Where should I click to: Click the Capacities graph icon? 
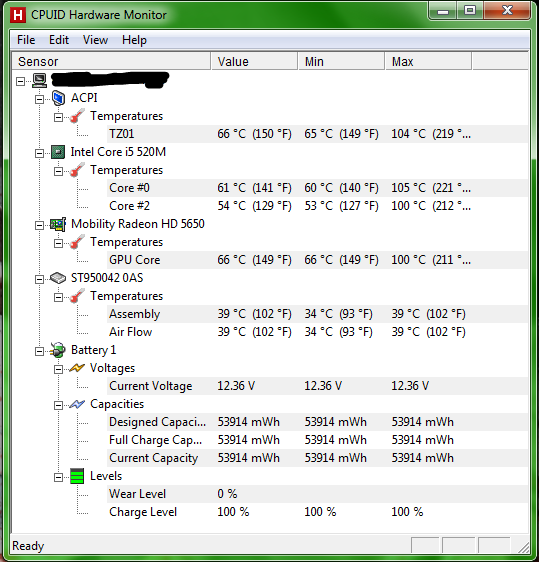pos(77,404)
